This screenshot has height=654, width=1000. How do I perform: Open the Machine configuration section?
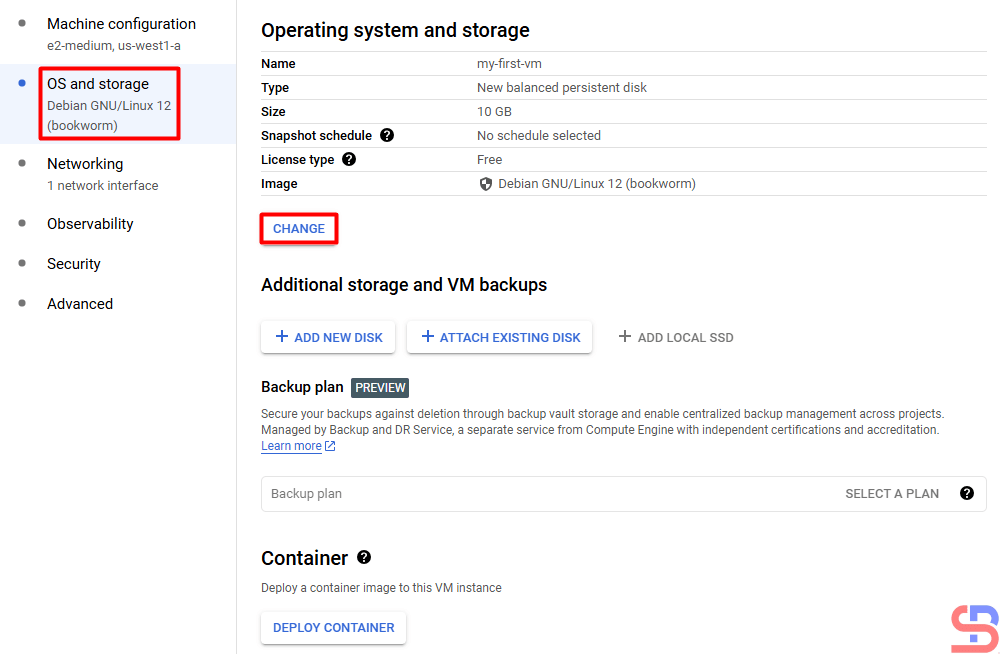(x=121, y=24)
